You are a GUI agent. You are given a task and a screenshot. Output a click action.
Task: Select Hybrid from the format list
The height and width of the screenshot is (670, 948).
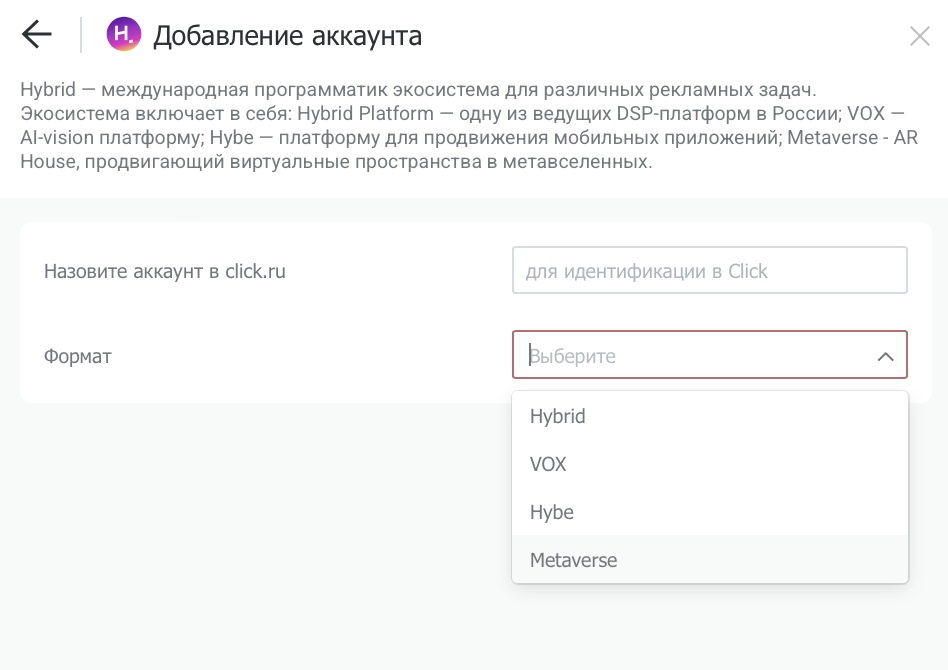click(x=710, y=416)
